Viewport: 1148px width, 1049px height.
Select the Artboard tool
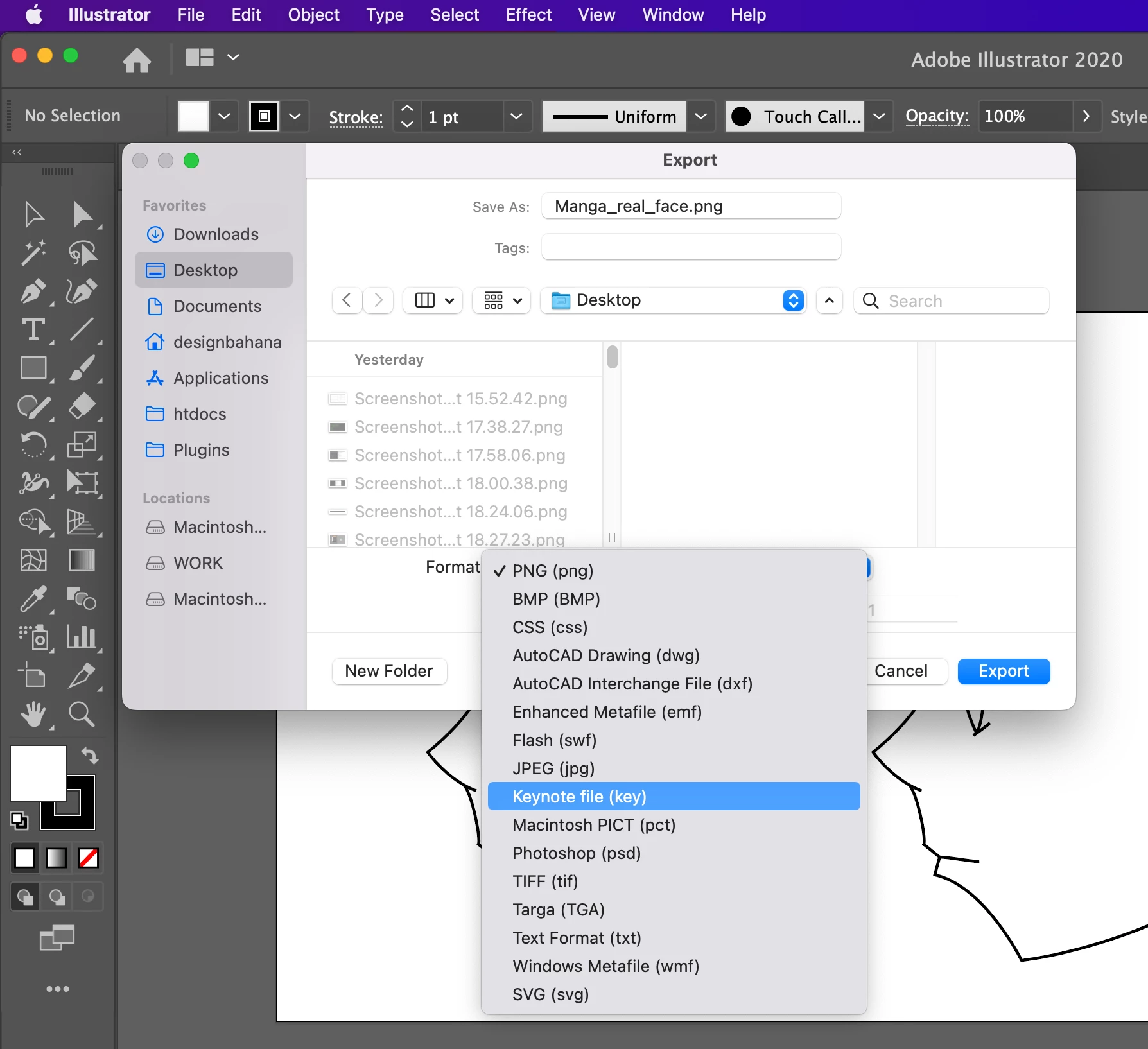(32, 675)
